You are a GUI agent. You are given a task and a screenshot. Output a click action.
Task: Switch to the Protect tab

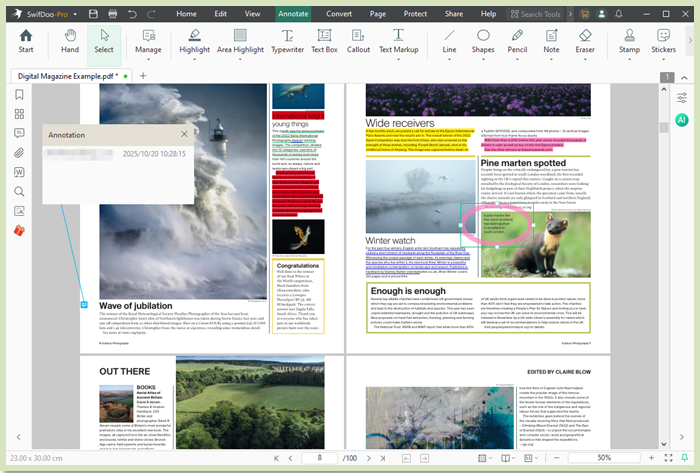click(x=415, y=13)
